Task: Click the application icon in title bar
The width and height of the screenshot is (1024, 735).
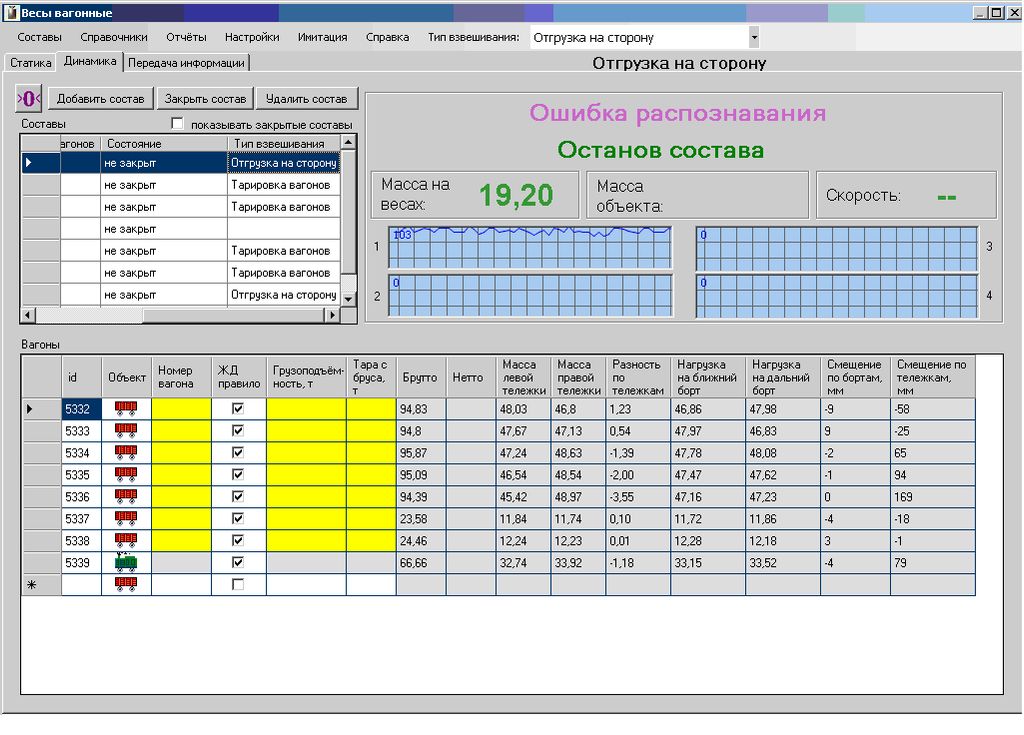Action: pos(12,12)
